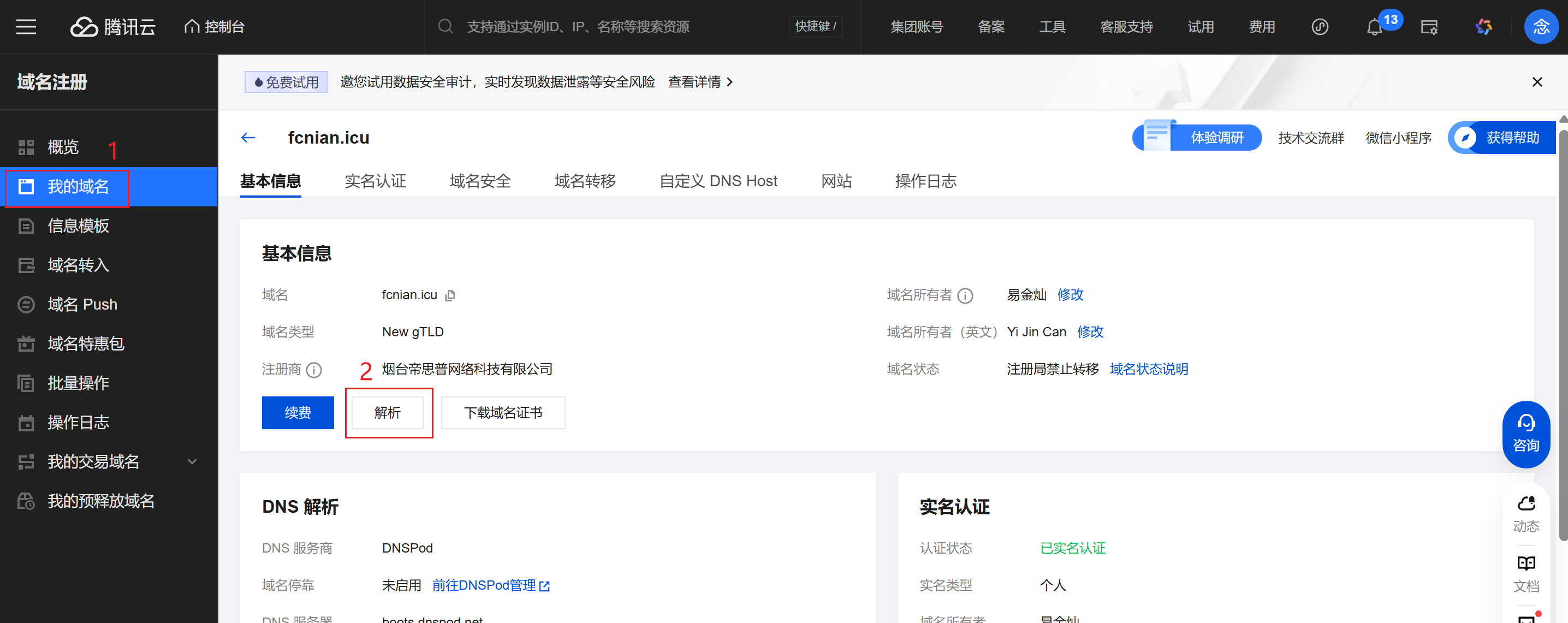Switch to the 自定义 DNS Host tab
Screen dimensions: 1568x623
tap(718, 180)
